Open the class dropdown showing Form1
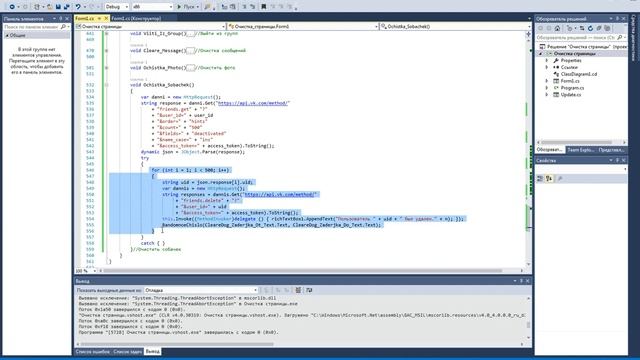Image resolution: width=640 pixels, height=360 pixels. click(303, 26)
